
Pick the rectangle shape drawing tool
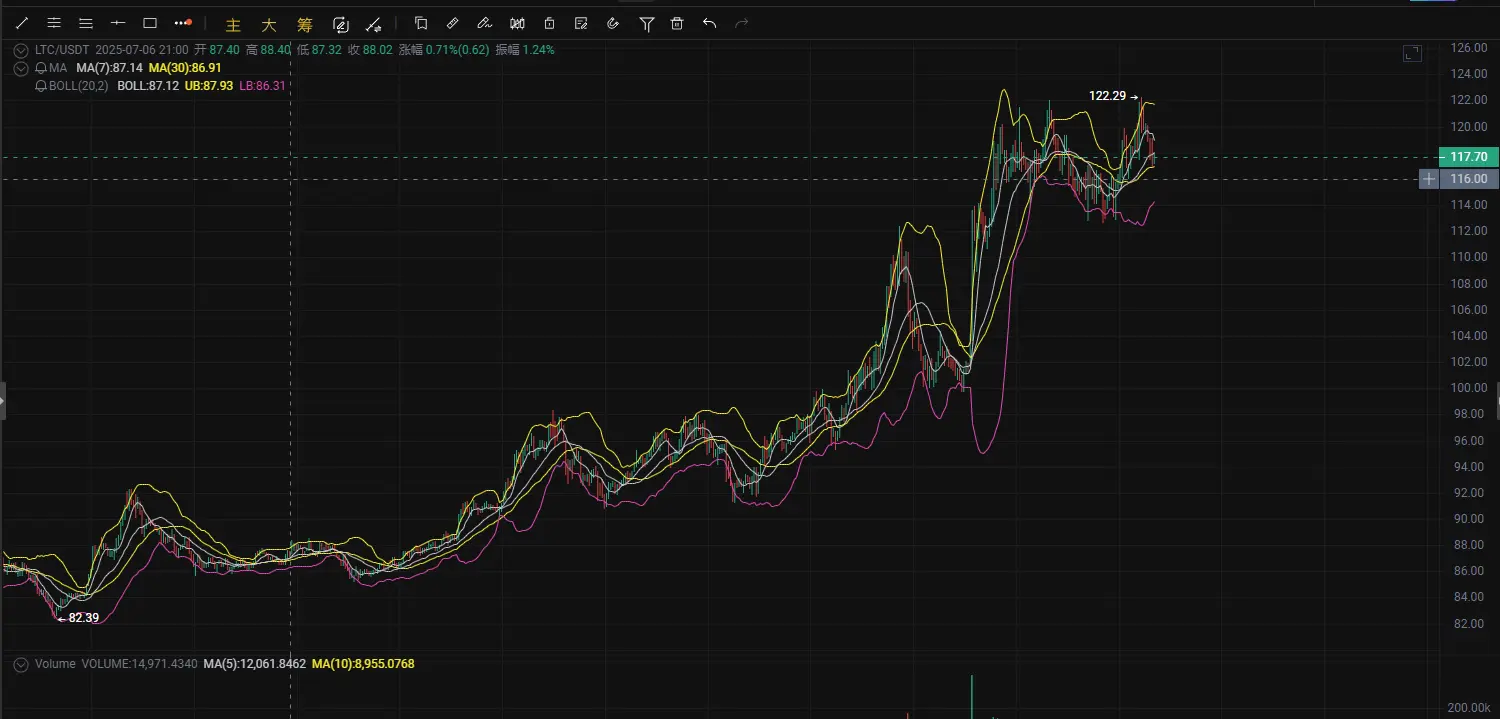[x=150, y=23]
